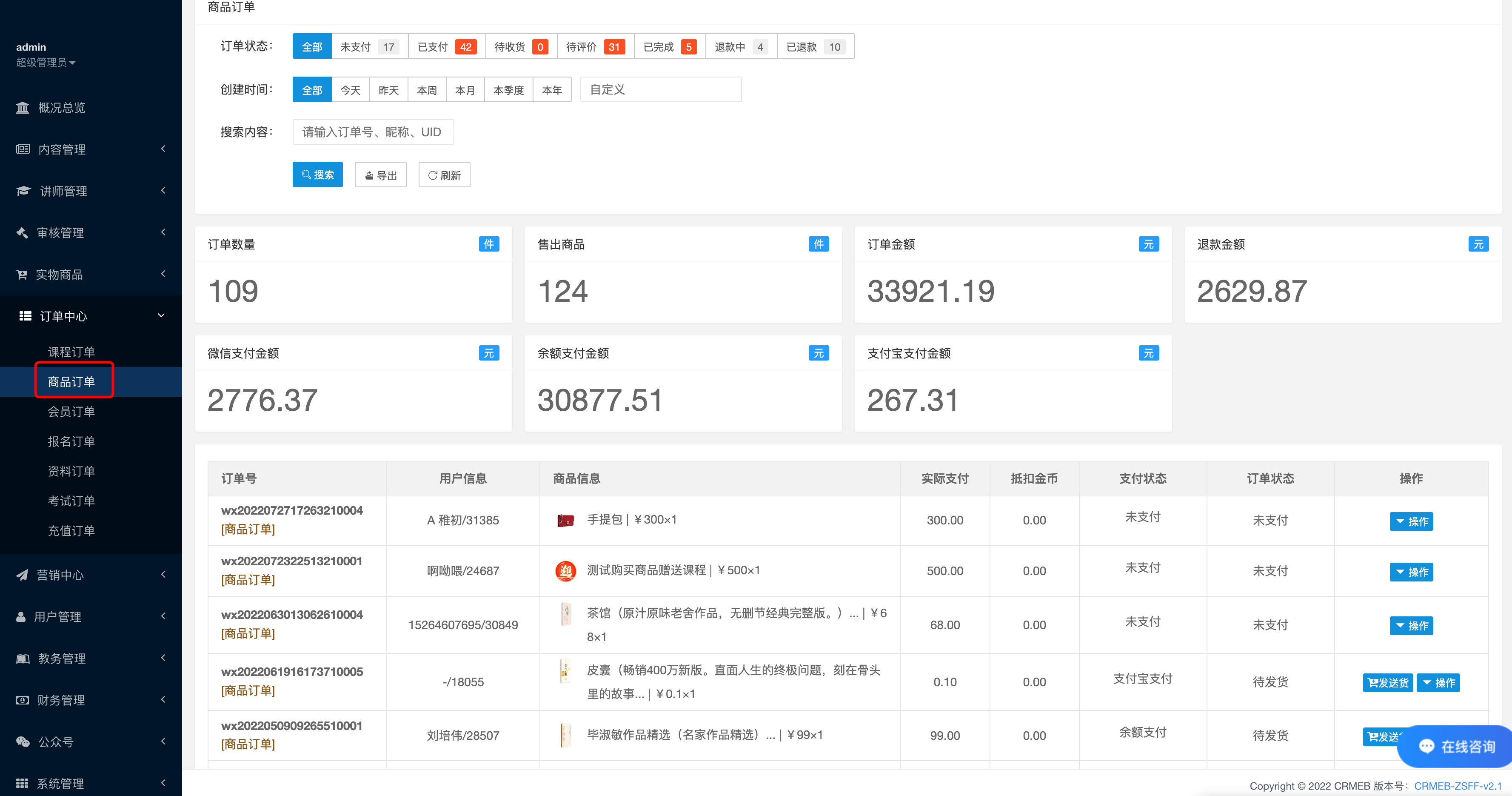Click the 茶馆 book cover thumbnail
1512x796 pixels.
click(x=566, y=614)
